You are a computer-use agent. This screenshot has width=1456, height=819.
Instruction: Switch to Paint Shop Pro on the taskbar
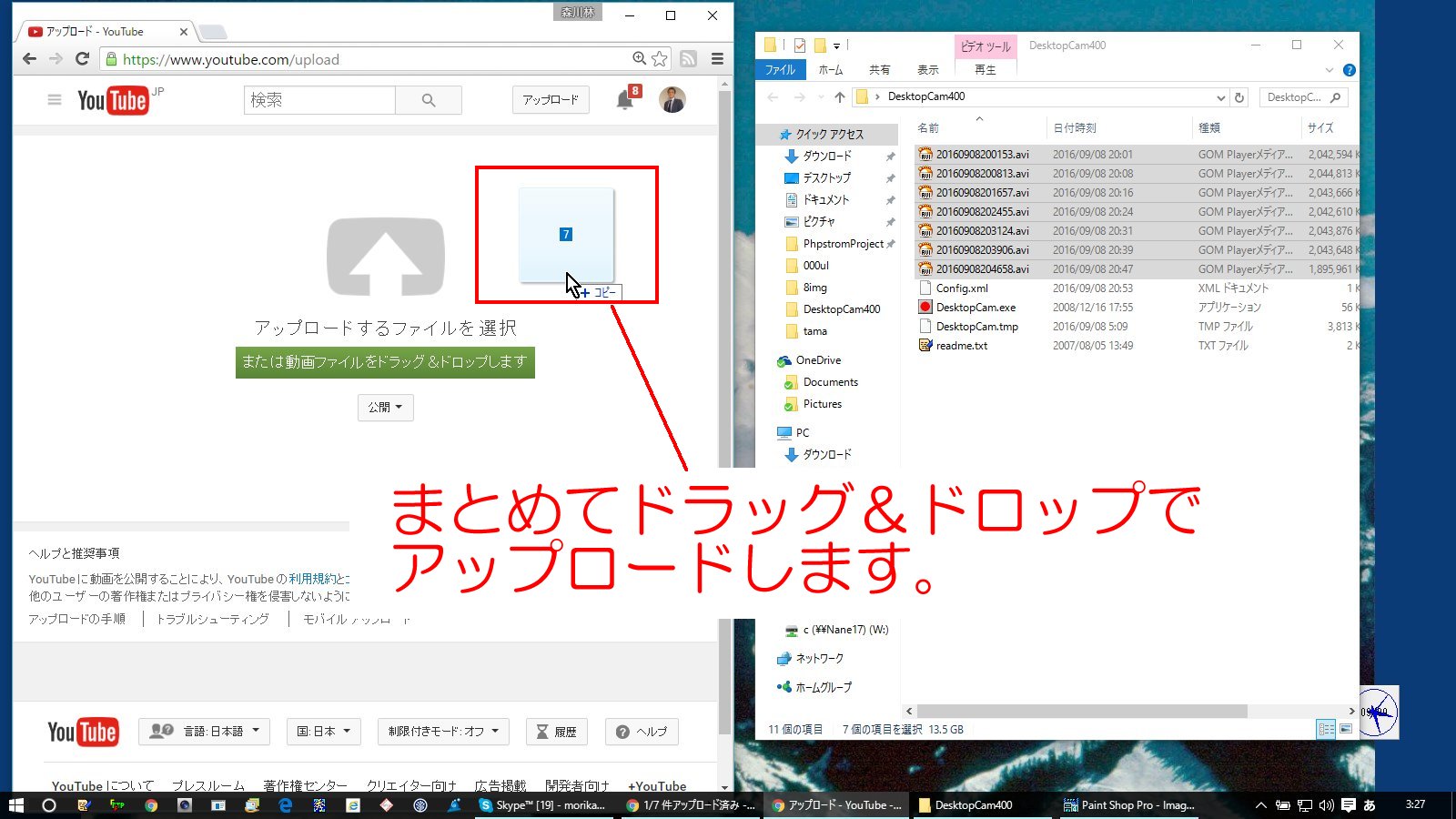pyautogui.click(x=1128, y=804)
